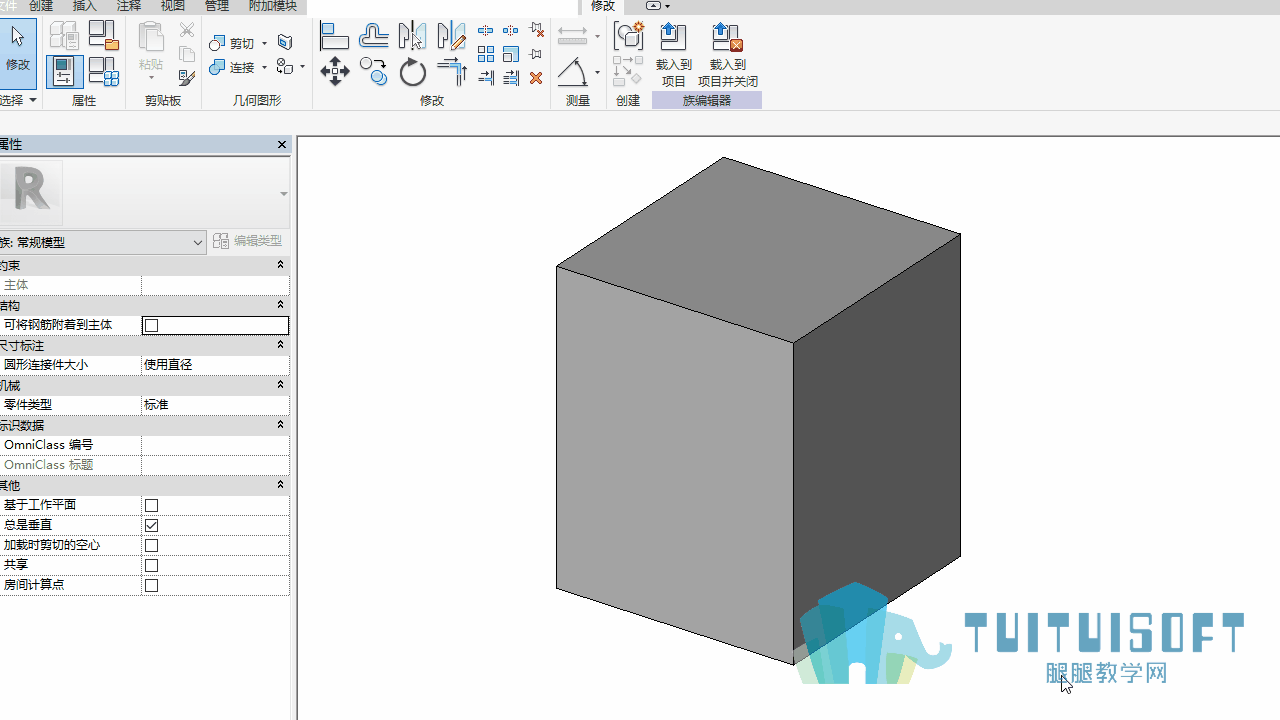The height and width of the screenshot is (720, 1280).
Task: Click the Array tool icon
Action: [486, 54]
